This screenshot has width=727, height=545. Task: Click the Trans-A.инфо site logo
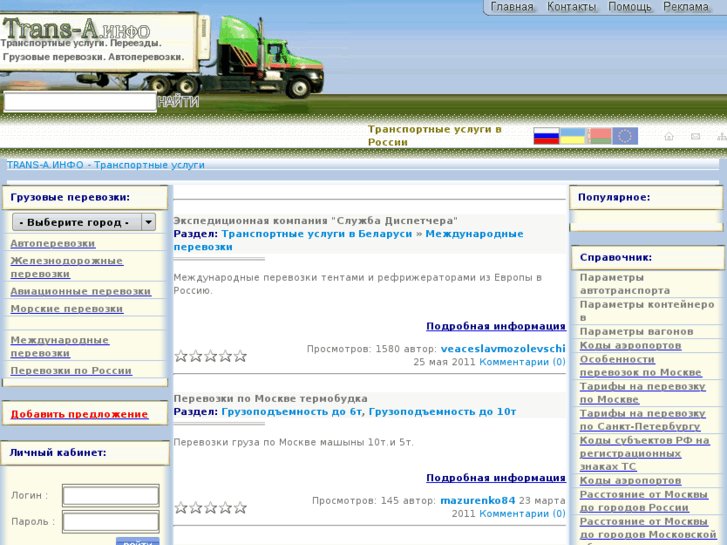tap(77, 29)
